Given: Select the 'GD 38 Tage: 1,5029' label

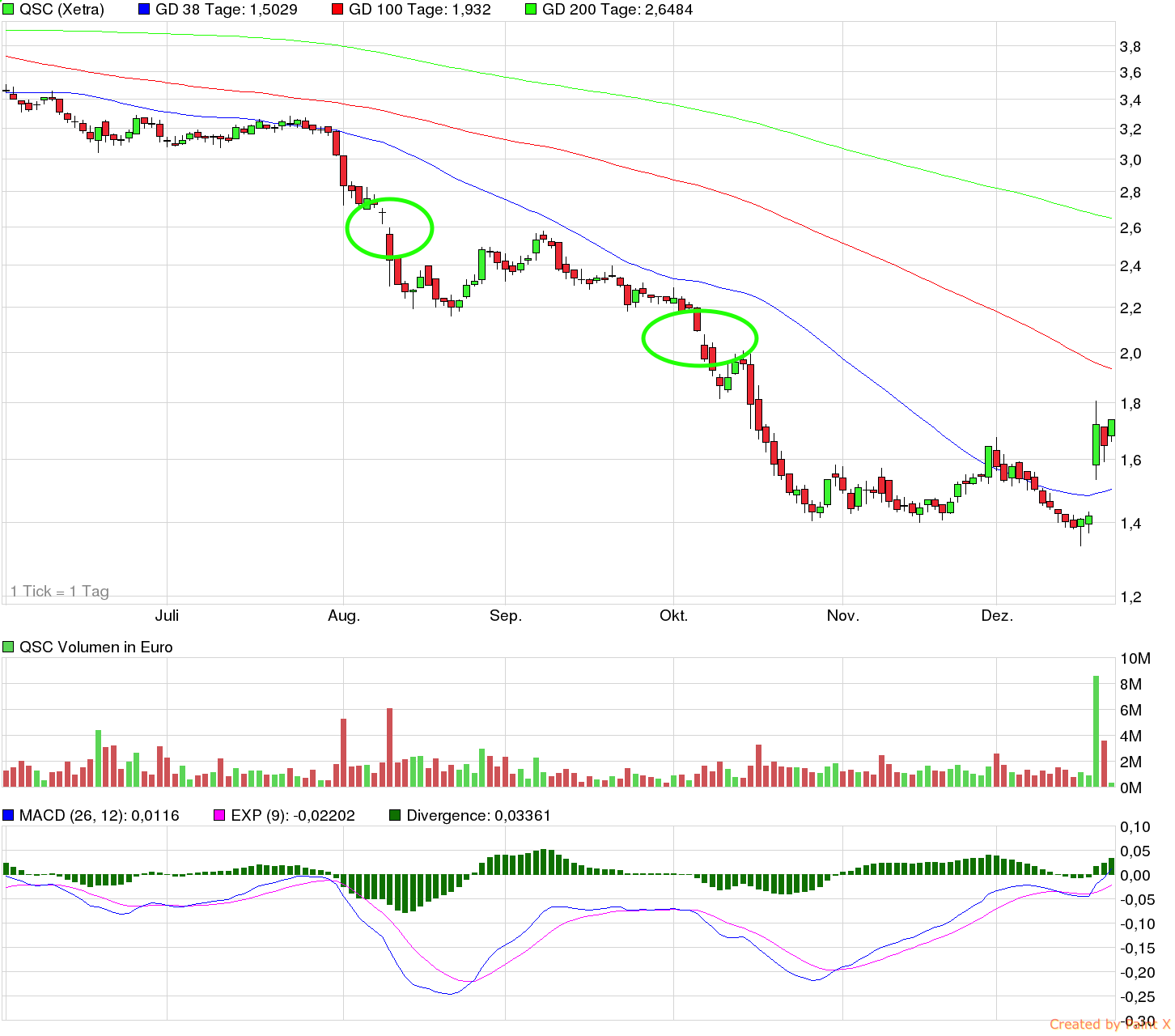Looking at the screenshot, I should pyautogui.click(x=227, y=10).
